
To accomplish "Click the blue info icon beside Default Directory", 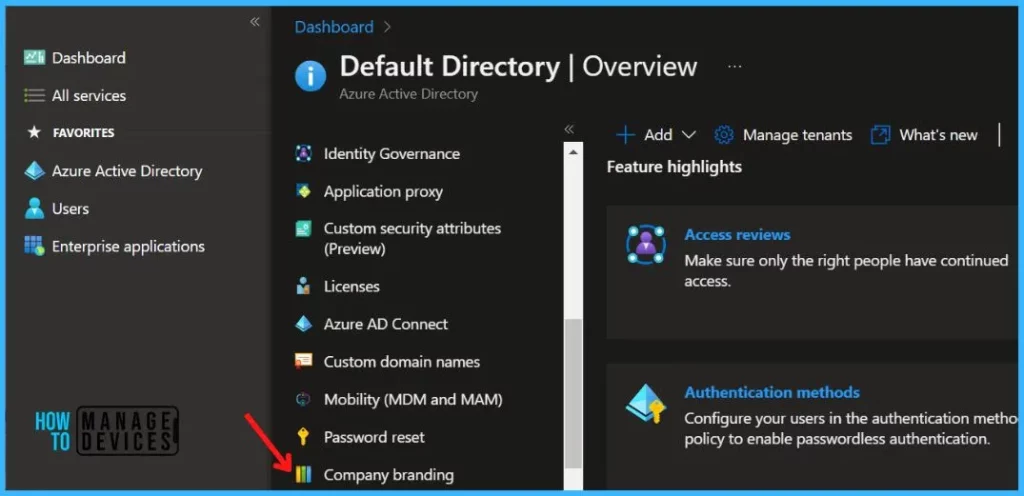I will click(310, 76).
